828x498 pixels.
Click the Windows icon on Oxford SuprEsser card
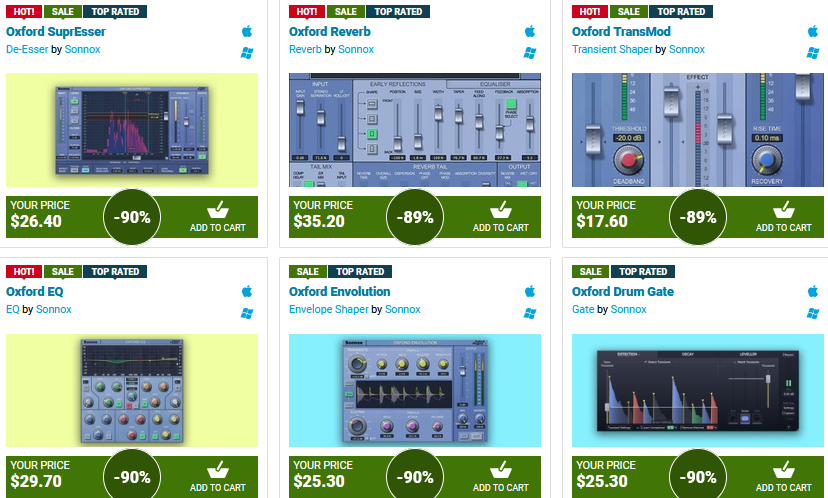247,53
